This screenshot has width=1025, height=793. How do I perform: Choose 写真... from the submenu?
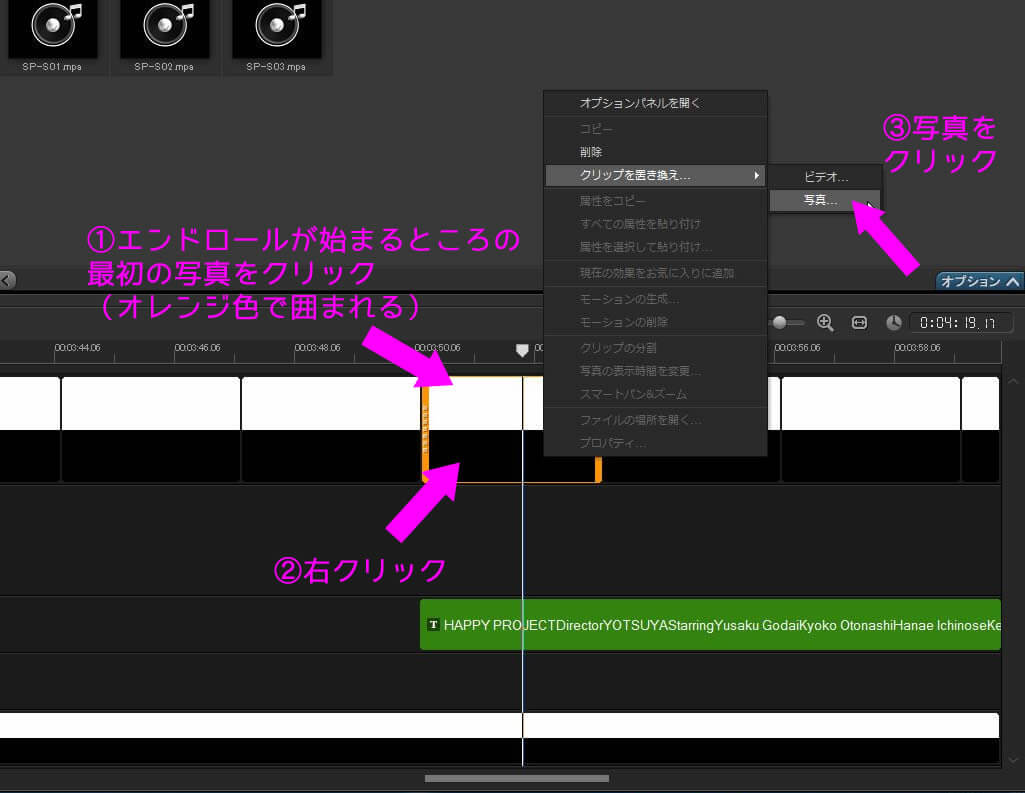pos(824,201)
